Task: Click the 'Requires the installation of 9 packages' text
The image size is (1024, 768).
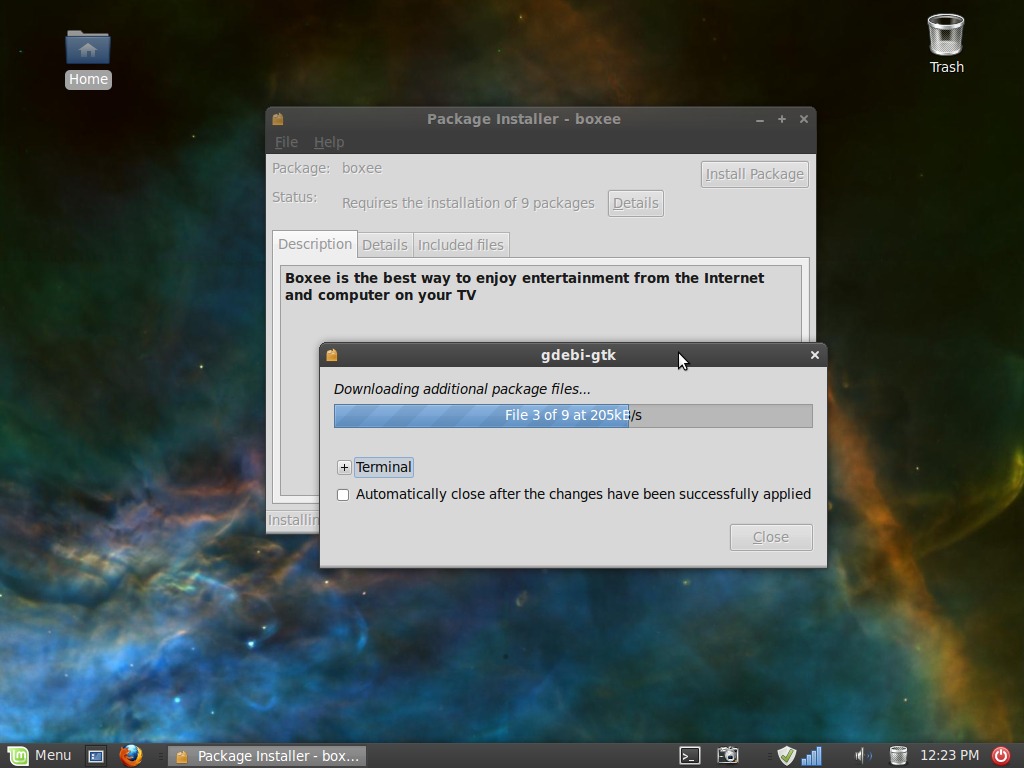Action: coord(468,203)
